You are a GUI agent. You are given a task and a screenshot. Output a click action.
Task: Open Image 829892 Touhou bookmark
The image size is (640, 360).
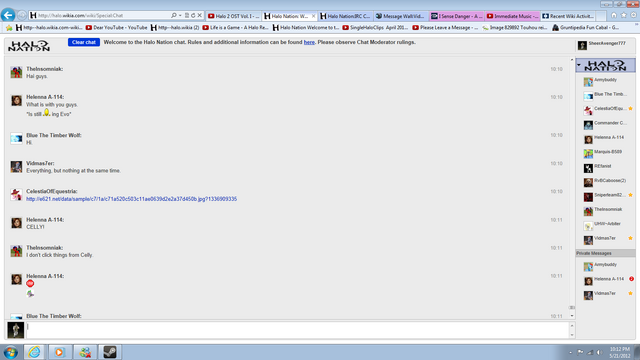pos(515,28)
